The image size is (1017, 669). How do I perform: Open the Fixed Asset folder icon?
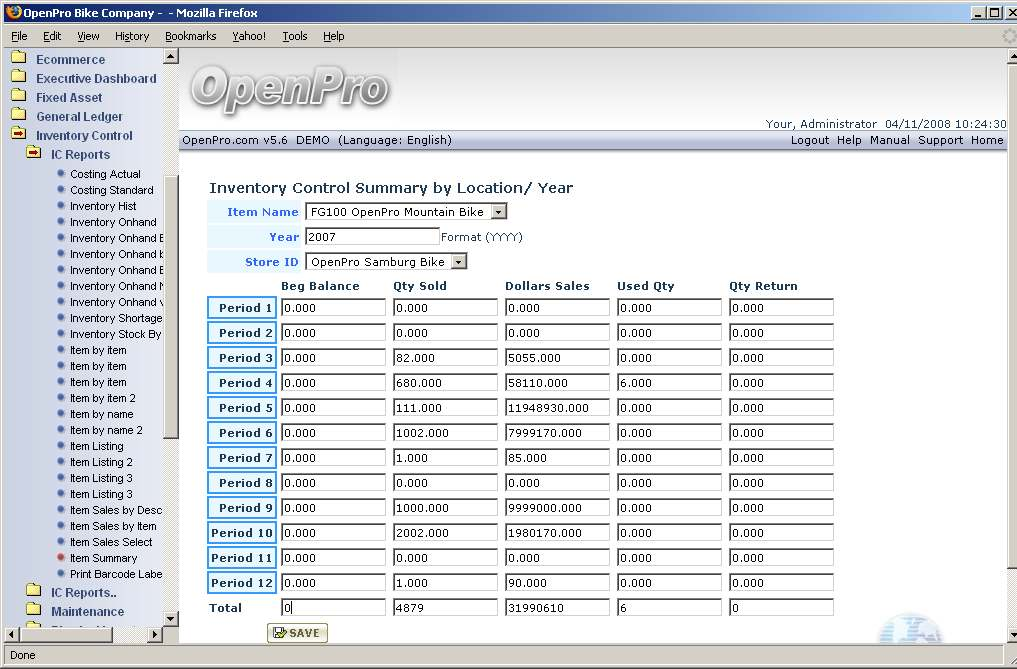click(18, 97)
